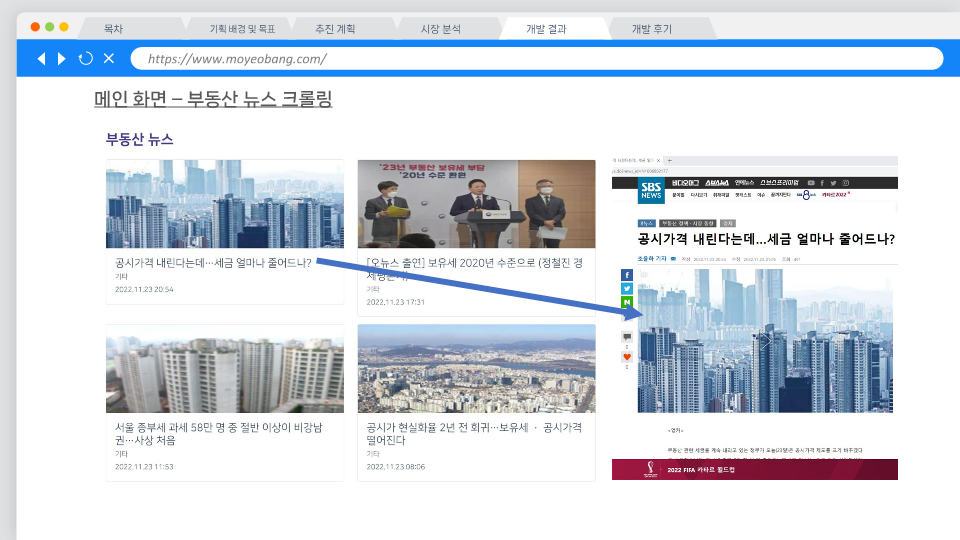960x540 pixels.
Task: Share article on Naver sidebar icon
Action: click(627, 302)
